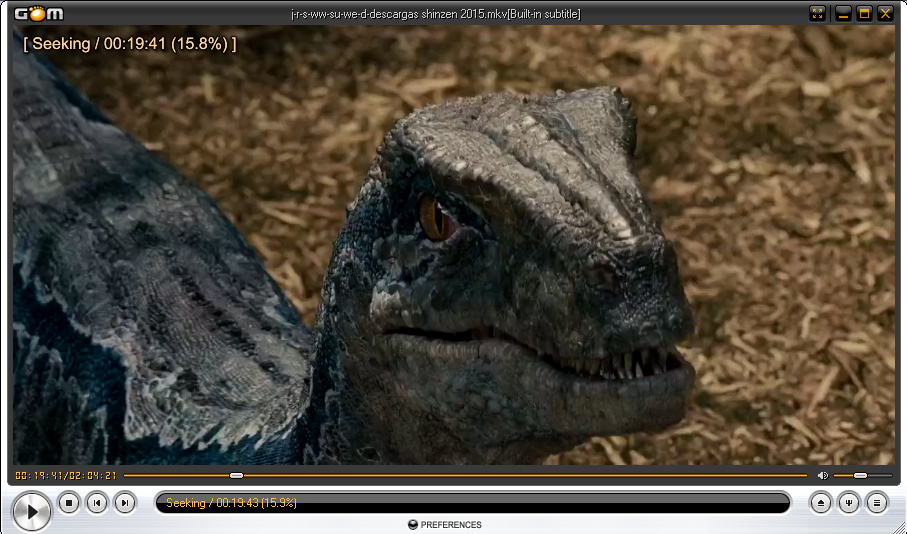Click the status display showing Seeking 00:19:43
This screenshot has width=907, height=534.
pos(472,503)
